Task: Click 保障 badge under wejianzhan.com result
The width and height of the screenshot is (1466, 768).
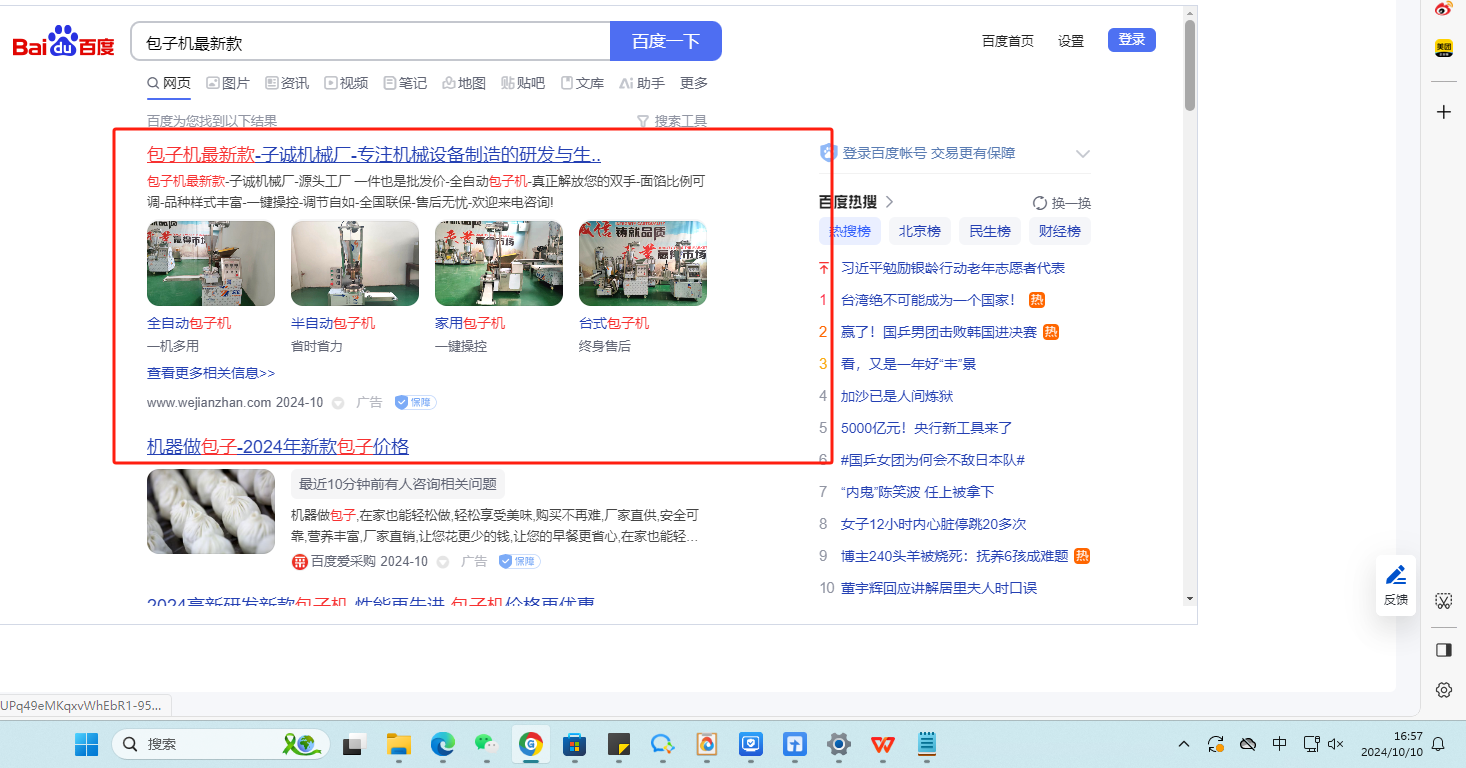Action: pos(415,402)
